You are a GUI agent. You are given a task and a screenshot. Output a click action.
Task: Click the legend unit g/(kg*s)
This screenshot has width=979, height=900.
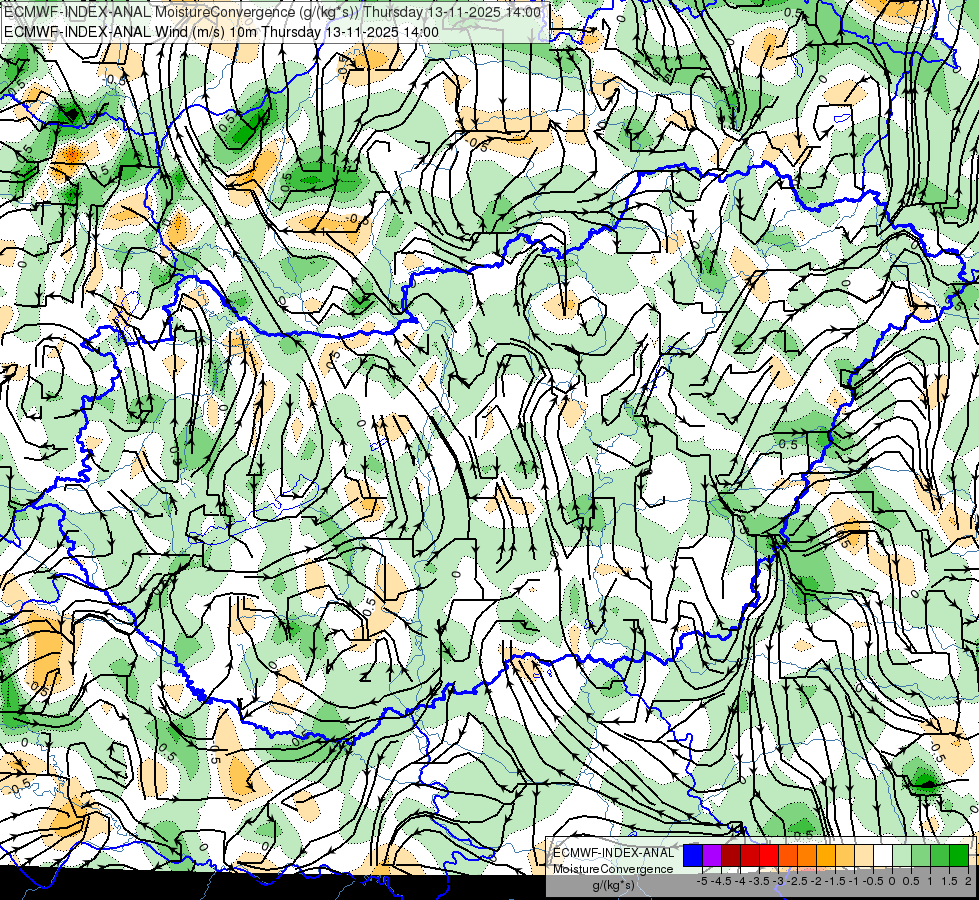tap(613, 885)
